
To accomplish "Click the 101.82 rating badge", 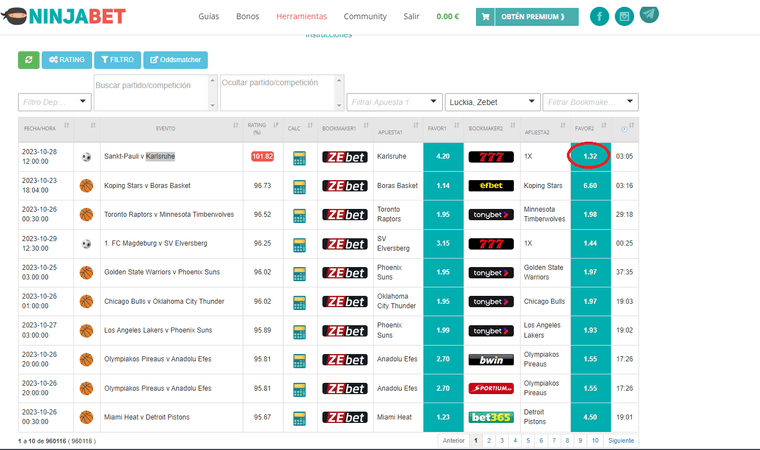I will pyautogui.click(x=262, y=156).
